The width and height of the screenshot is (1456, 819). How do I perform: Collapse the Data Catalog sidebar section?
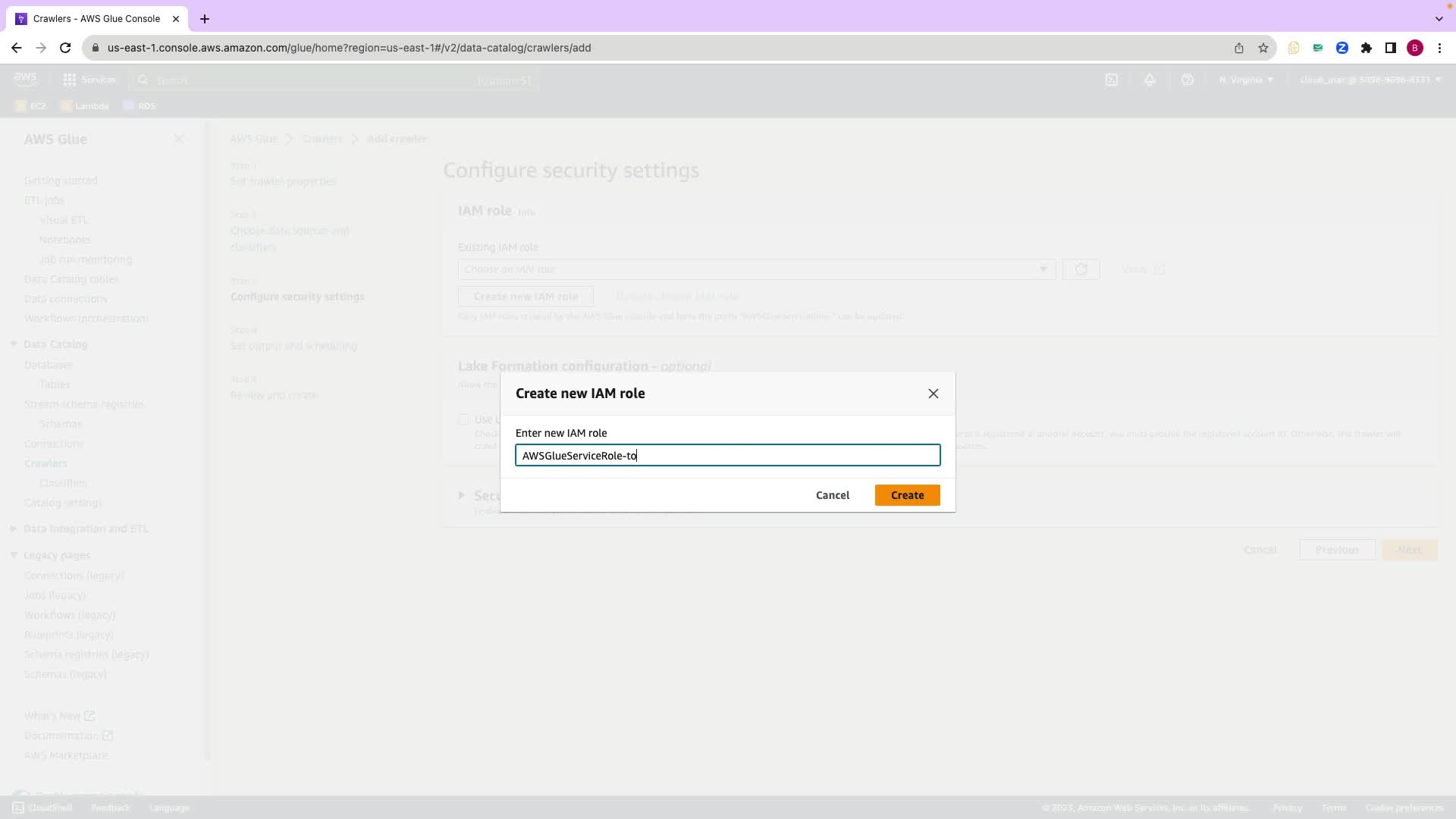click(14, 344)
